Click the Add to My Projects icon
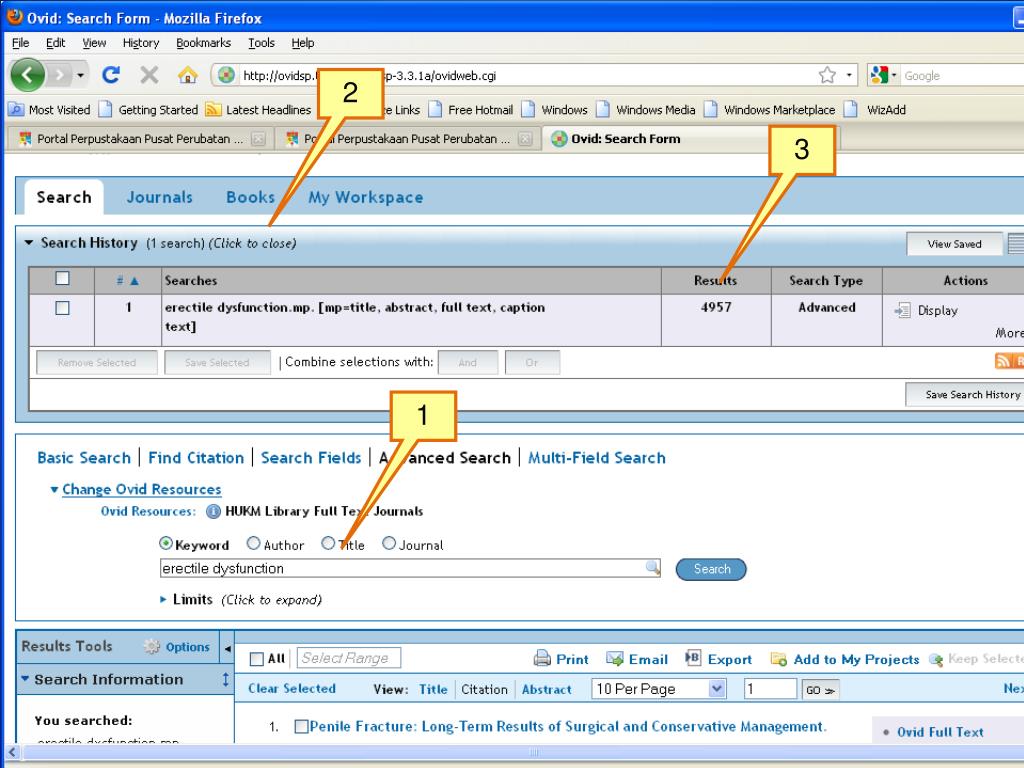This screenshot has height=768, width=1024. point(778,660)
